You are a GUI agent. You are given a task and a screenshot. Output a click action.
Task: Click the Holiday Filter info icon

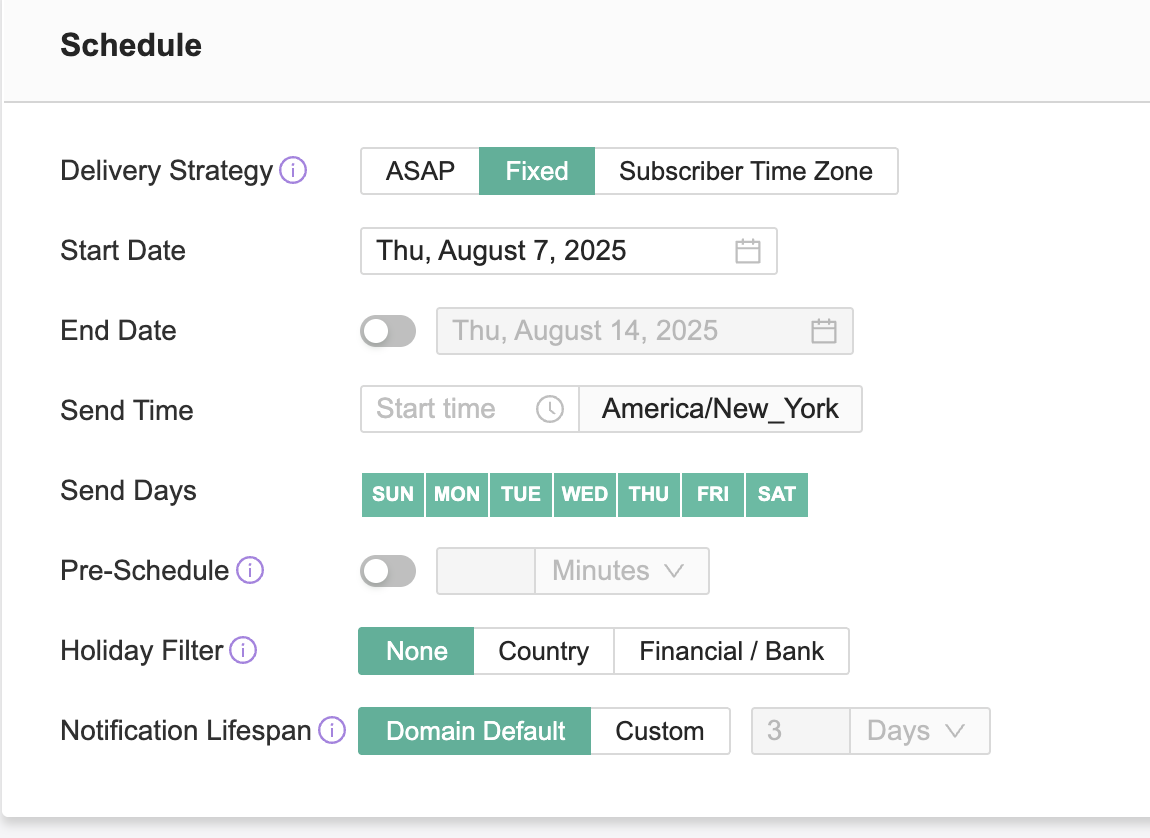coord(243,651)
